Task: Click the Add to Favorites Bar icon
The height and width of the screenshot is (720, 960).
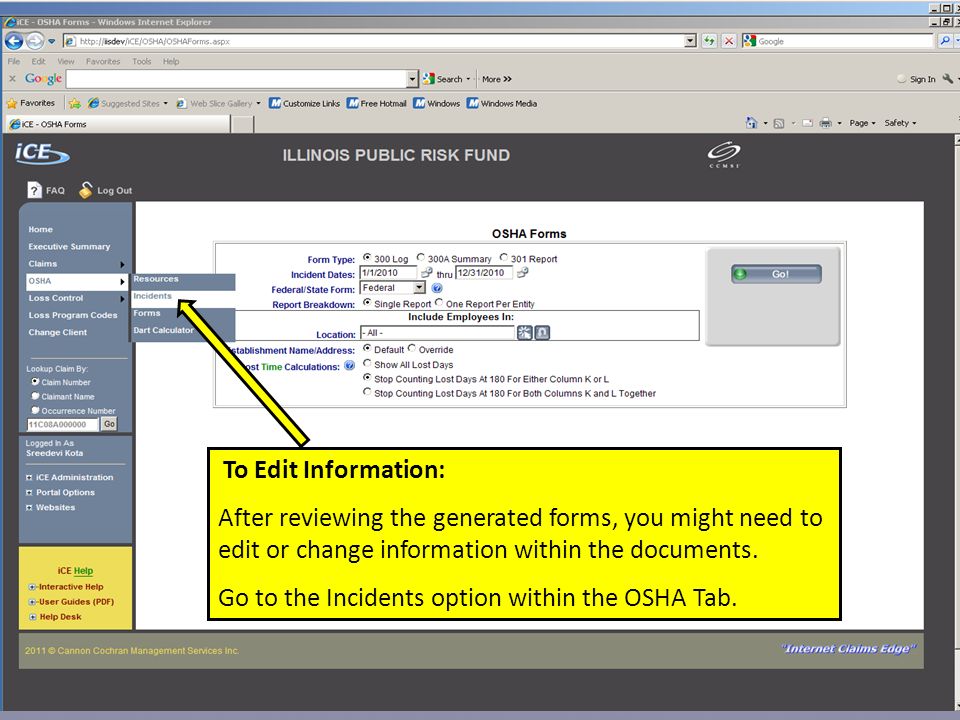Action: point(75,103)
